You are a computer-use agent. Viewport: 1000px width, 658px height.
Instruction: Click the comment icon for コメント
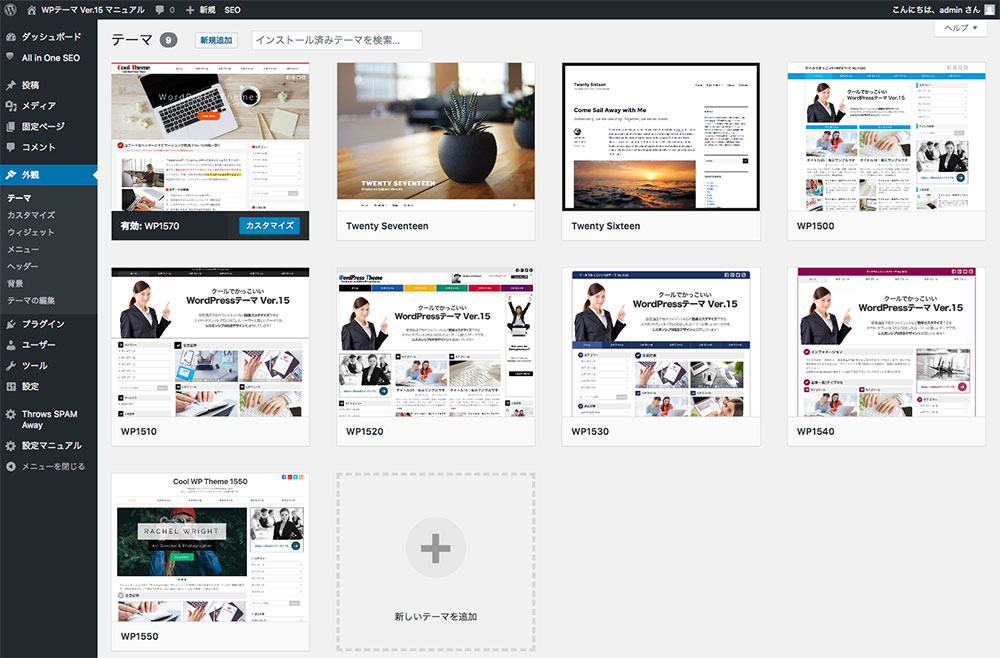(11, 147)
